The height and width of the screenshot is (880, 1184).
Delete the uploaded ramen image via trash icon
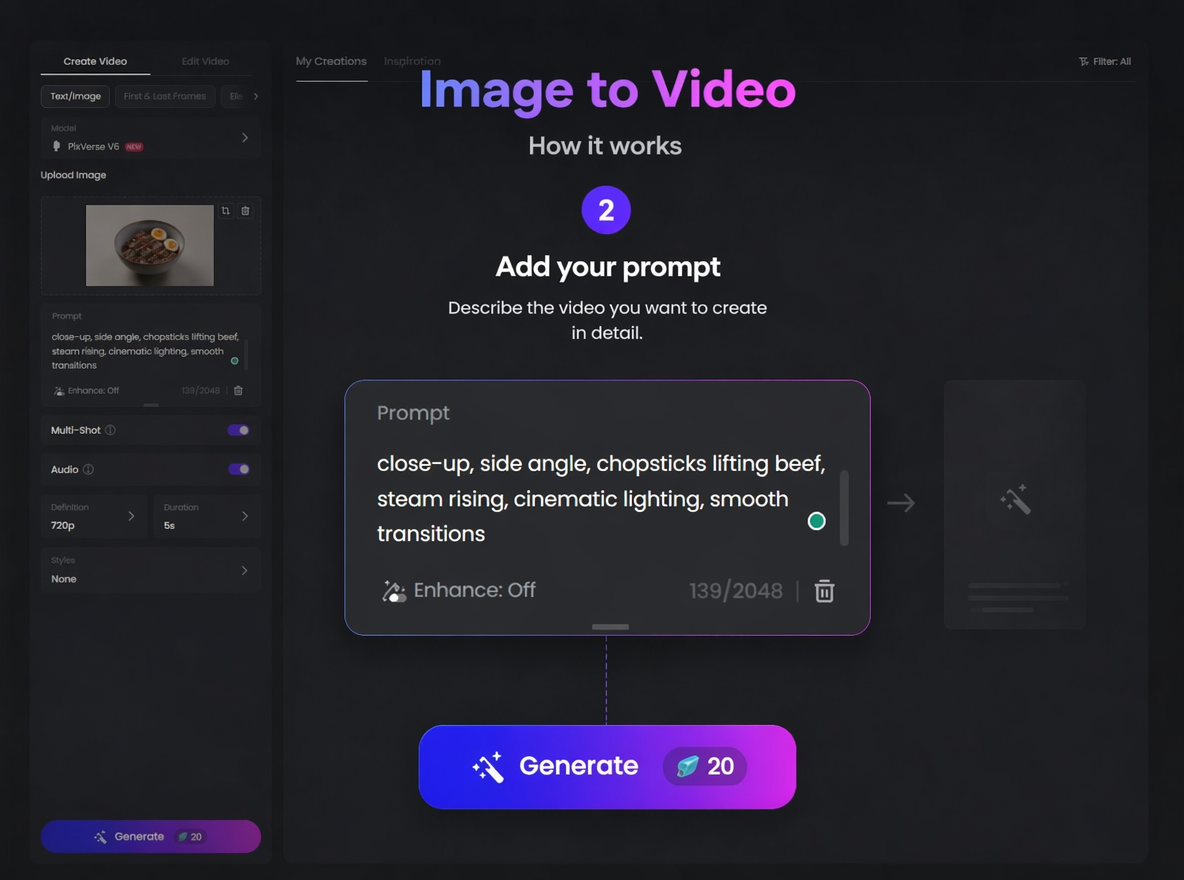(x=246, y=211)
